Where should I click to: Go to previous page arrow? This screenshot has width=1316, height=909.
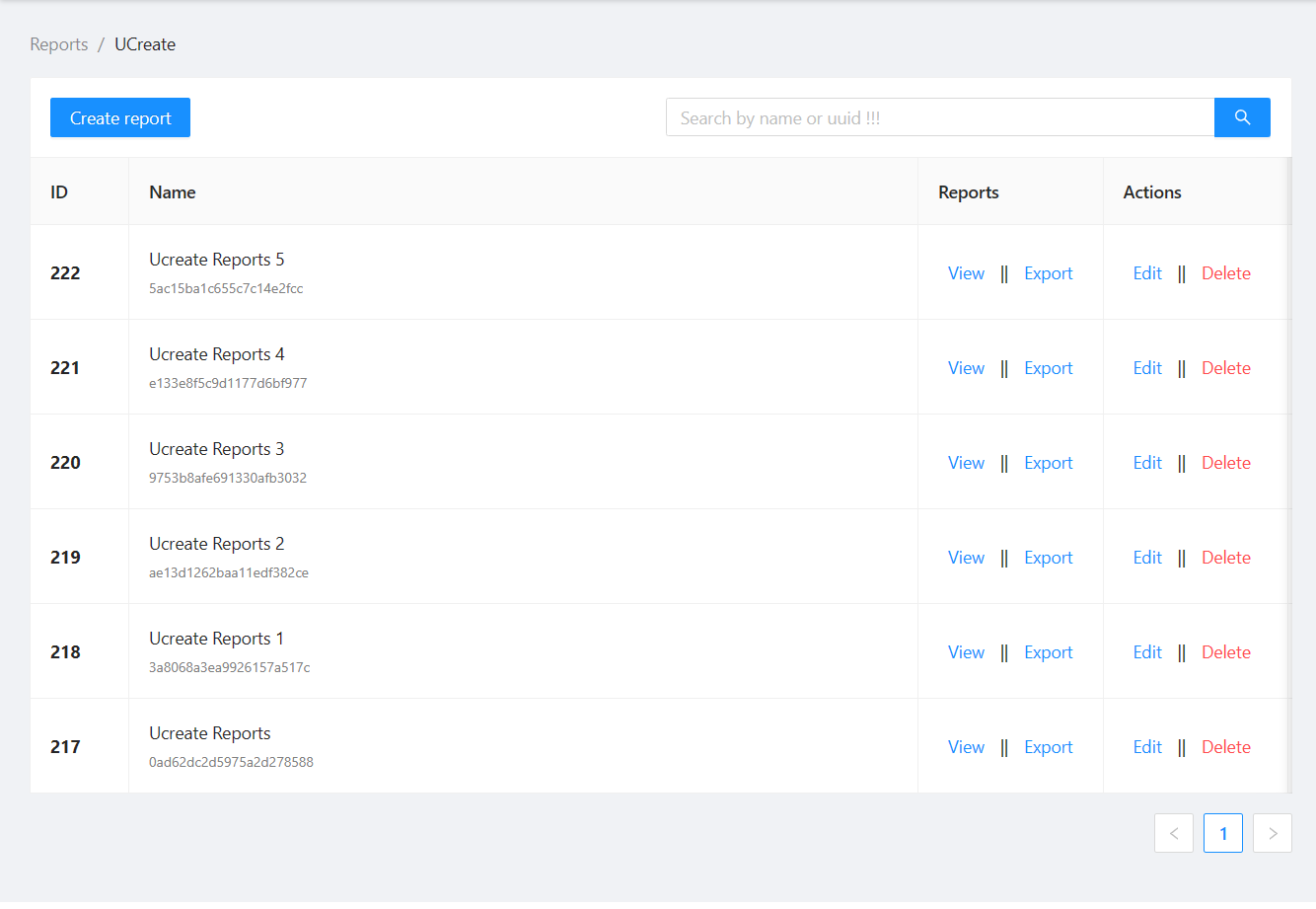pos(1174,833)
